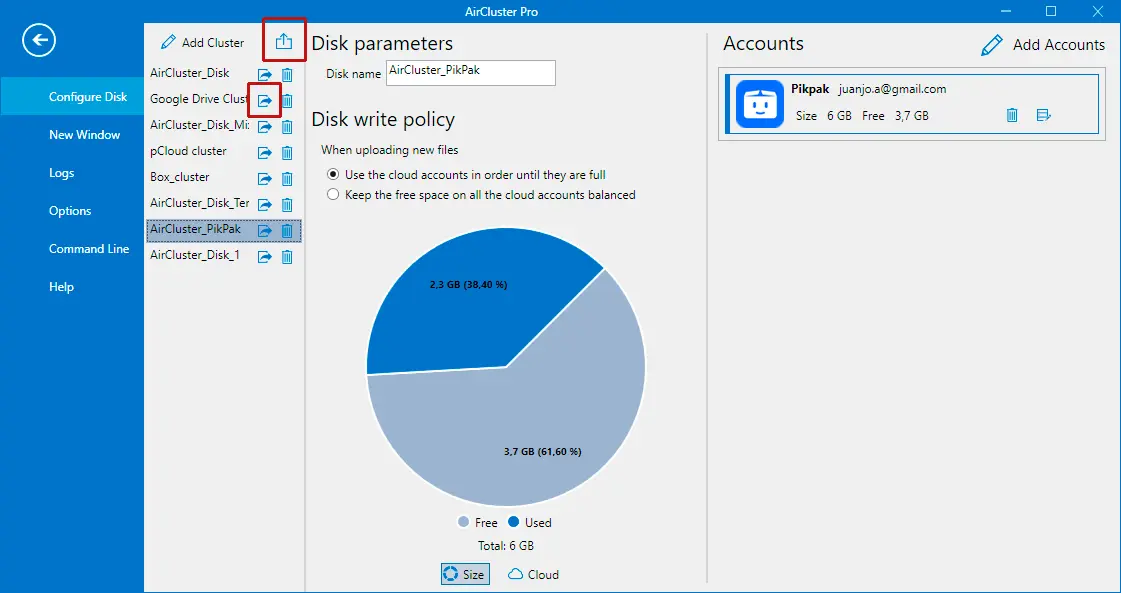This screenshot has width=1121, height=593.
Task: Click the pencil icon next to Add Accounts
Action: pos(992,45)
